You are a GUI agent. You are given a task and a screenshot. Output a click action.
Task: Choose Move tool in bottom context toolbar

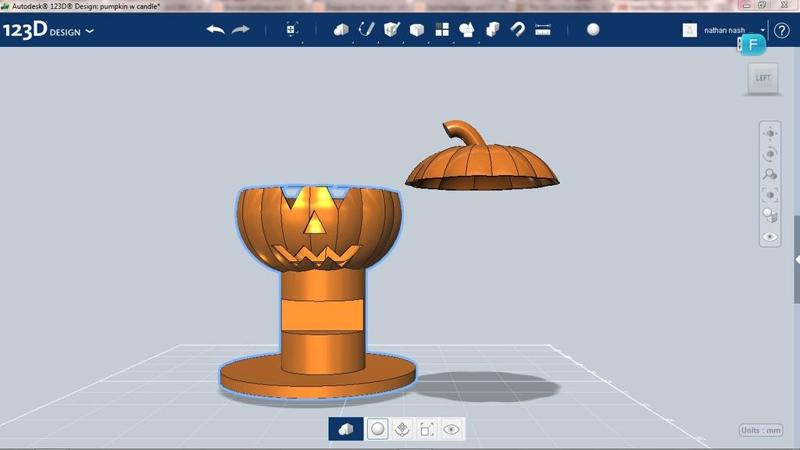(402, 429)
